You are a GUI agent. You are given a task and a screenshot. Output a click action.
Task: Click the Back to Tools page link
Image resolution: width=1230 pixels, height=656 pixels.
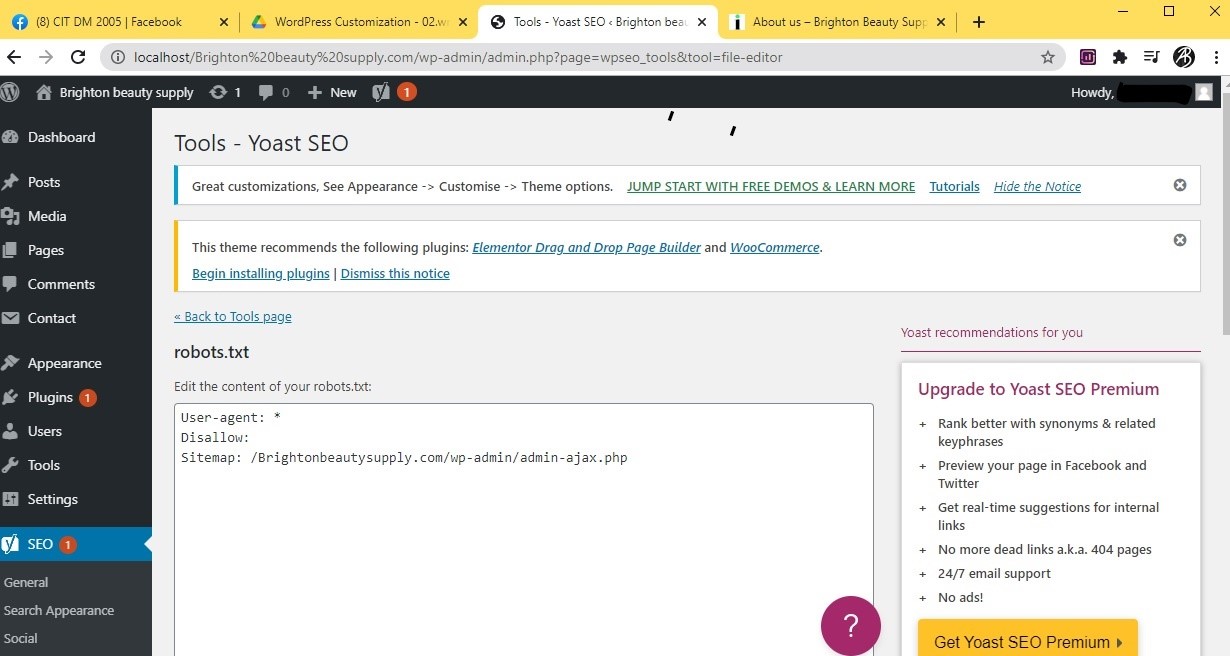tap(232, 316)
